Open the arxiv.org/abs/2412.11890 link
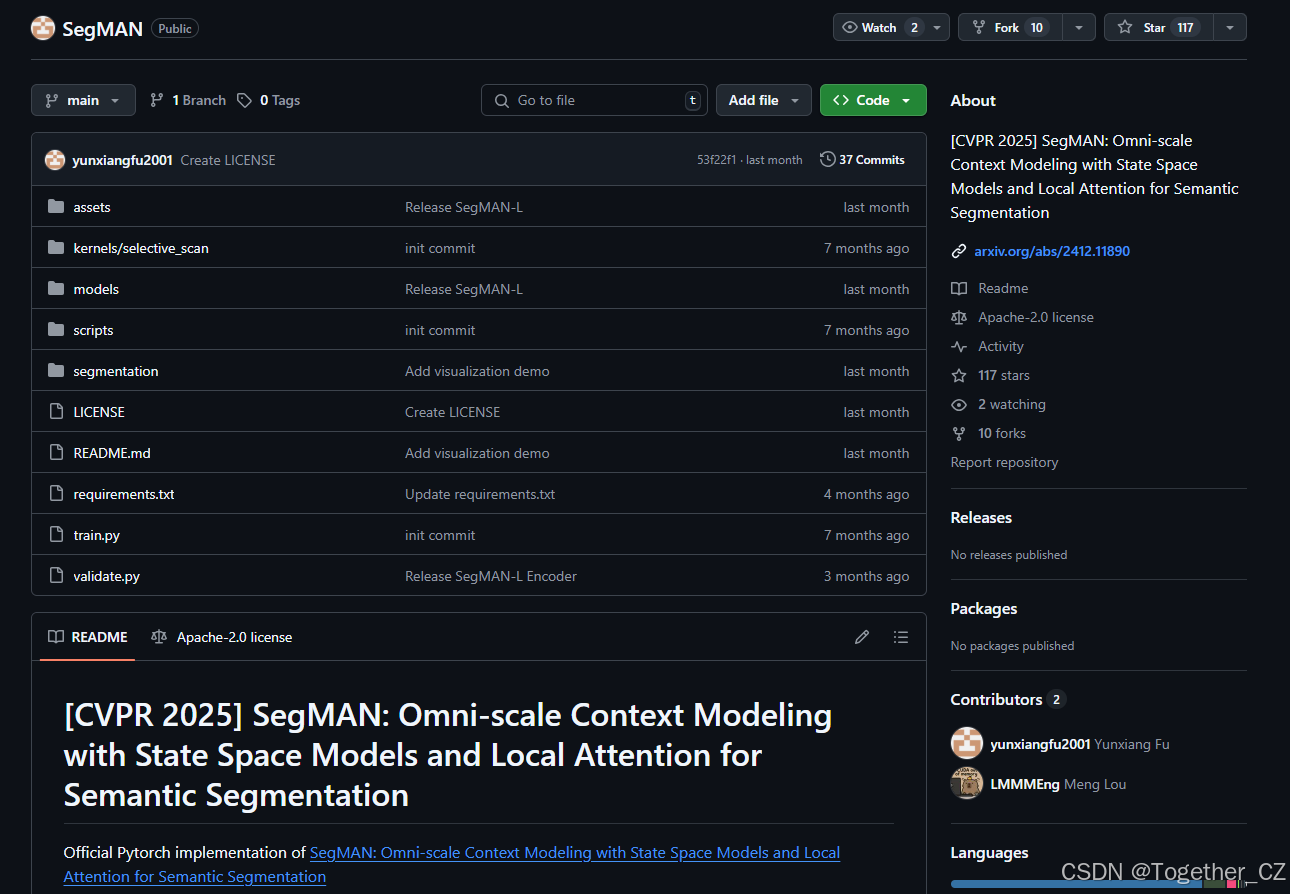The width and height of the screenshot is (1290, 894). [x=1052, y=251]
